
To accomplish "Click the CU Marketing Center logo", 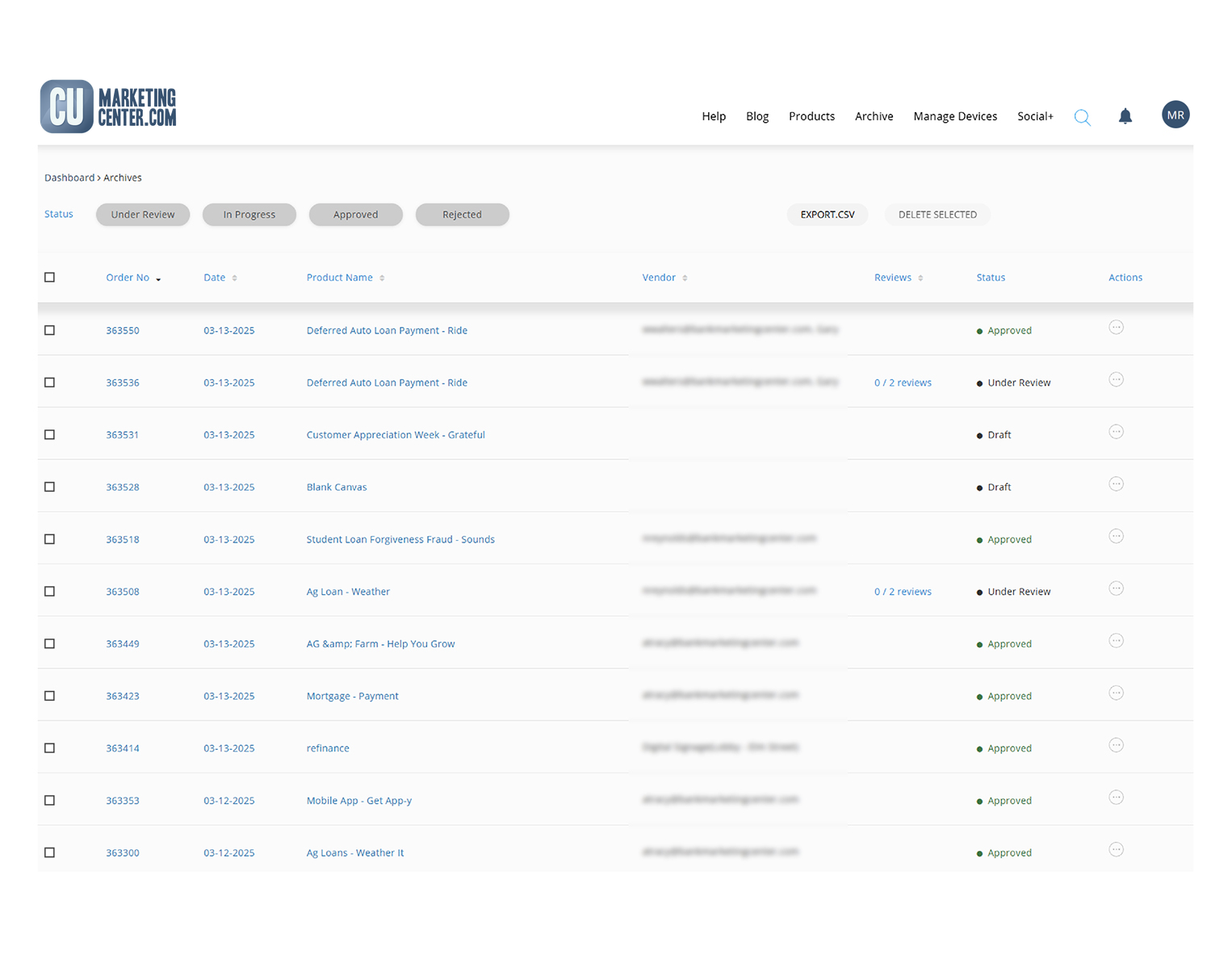I will click(107, 106).
